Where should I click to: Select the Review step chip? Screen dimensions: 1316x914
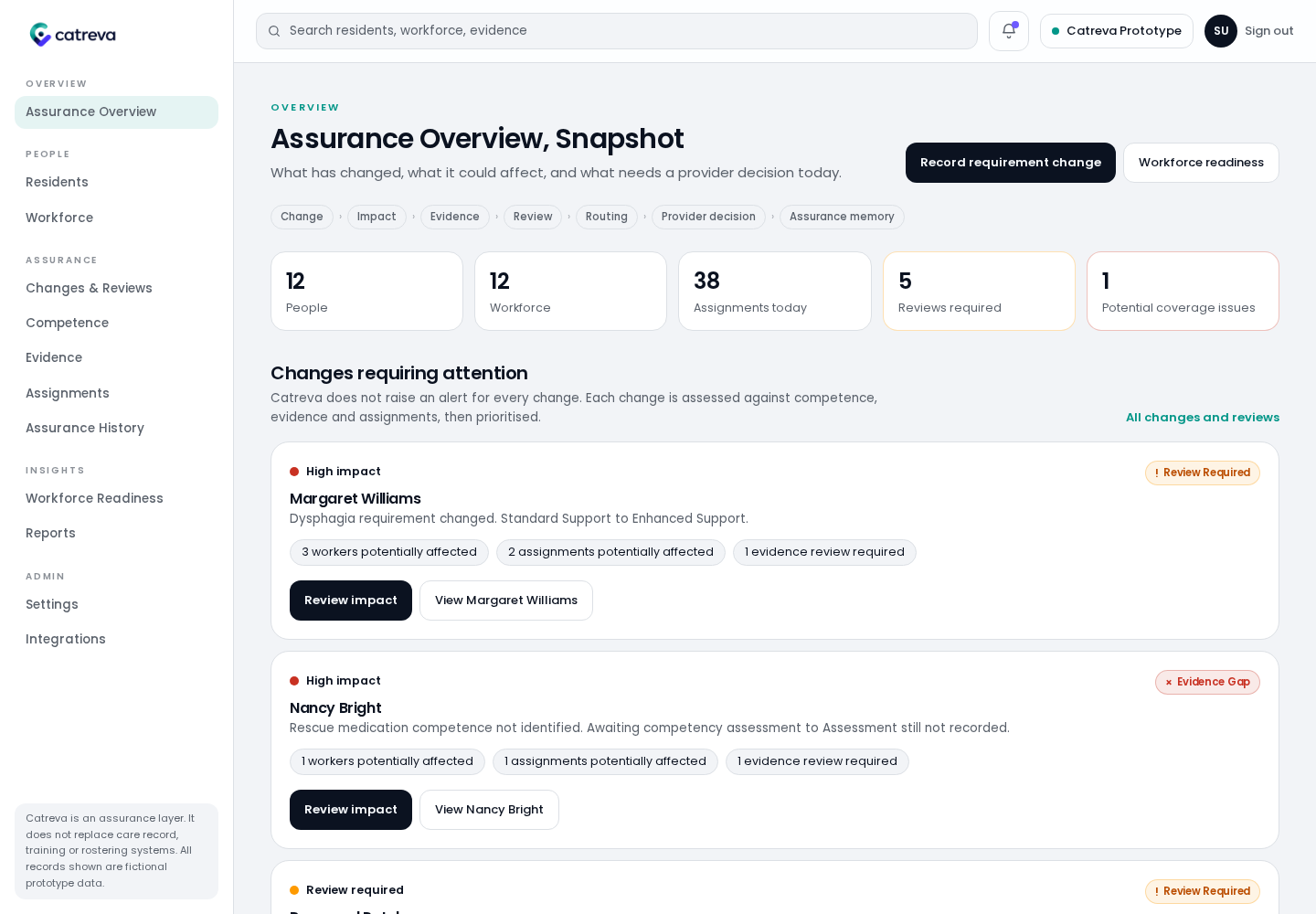533,218
